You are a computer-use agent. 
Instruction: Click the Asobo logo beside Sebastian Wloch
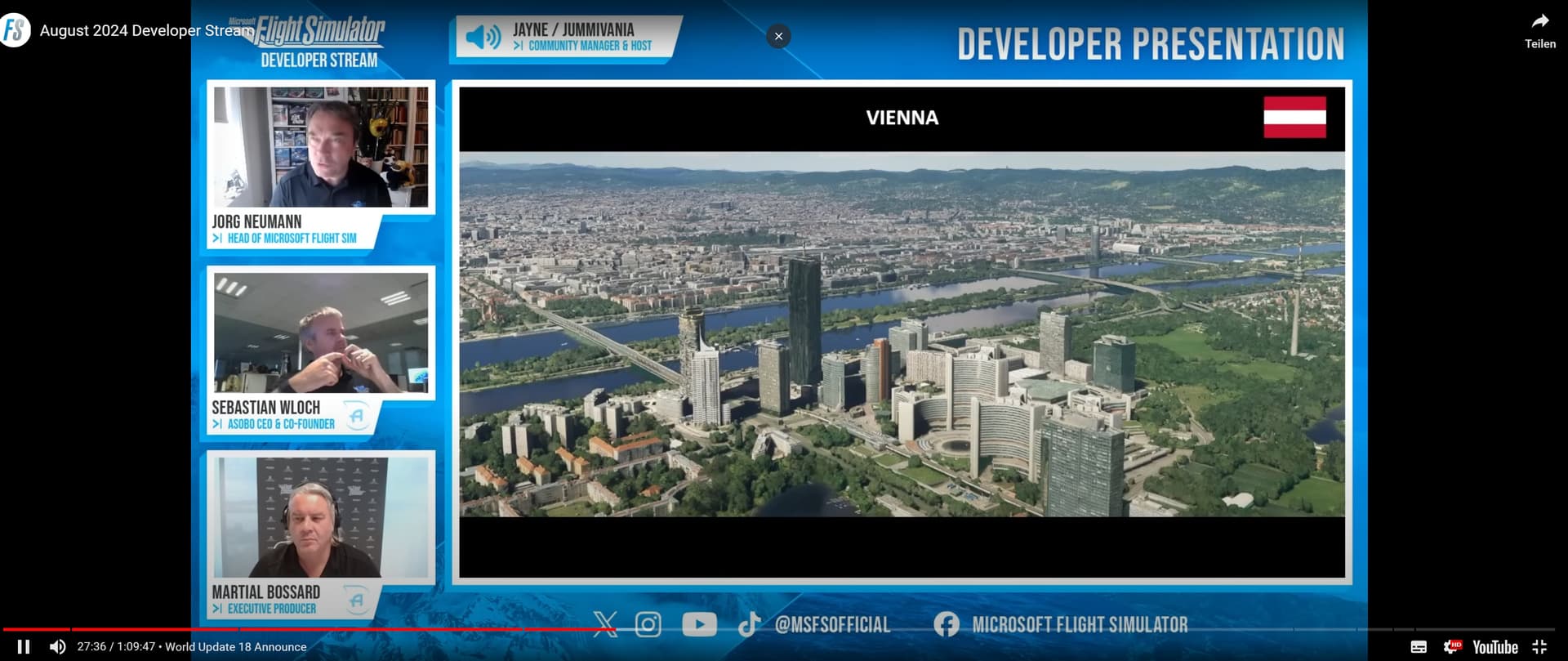356,416
